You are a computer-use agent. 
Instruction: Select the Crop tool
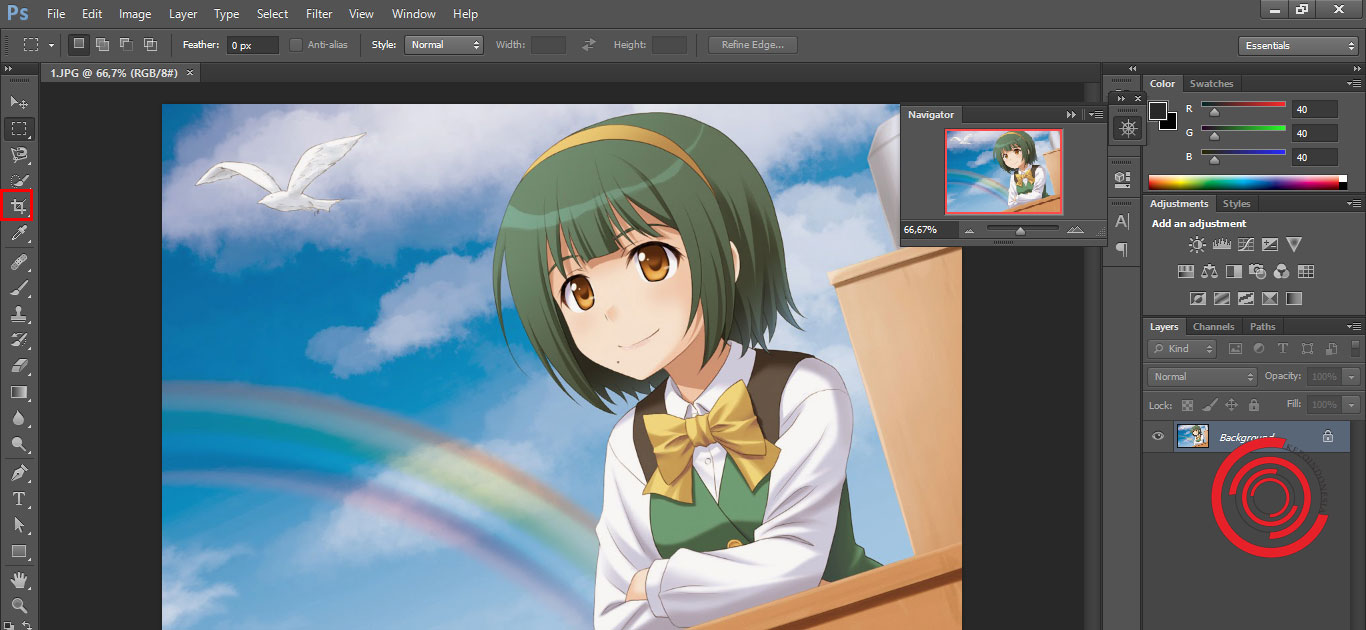pyautogui.click(x=18, y=206)
